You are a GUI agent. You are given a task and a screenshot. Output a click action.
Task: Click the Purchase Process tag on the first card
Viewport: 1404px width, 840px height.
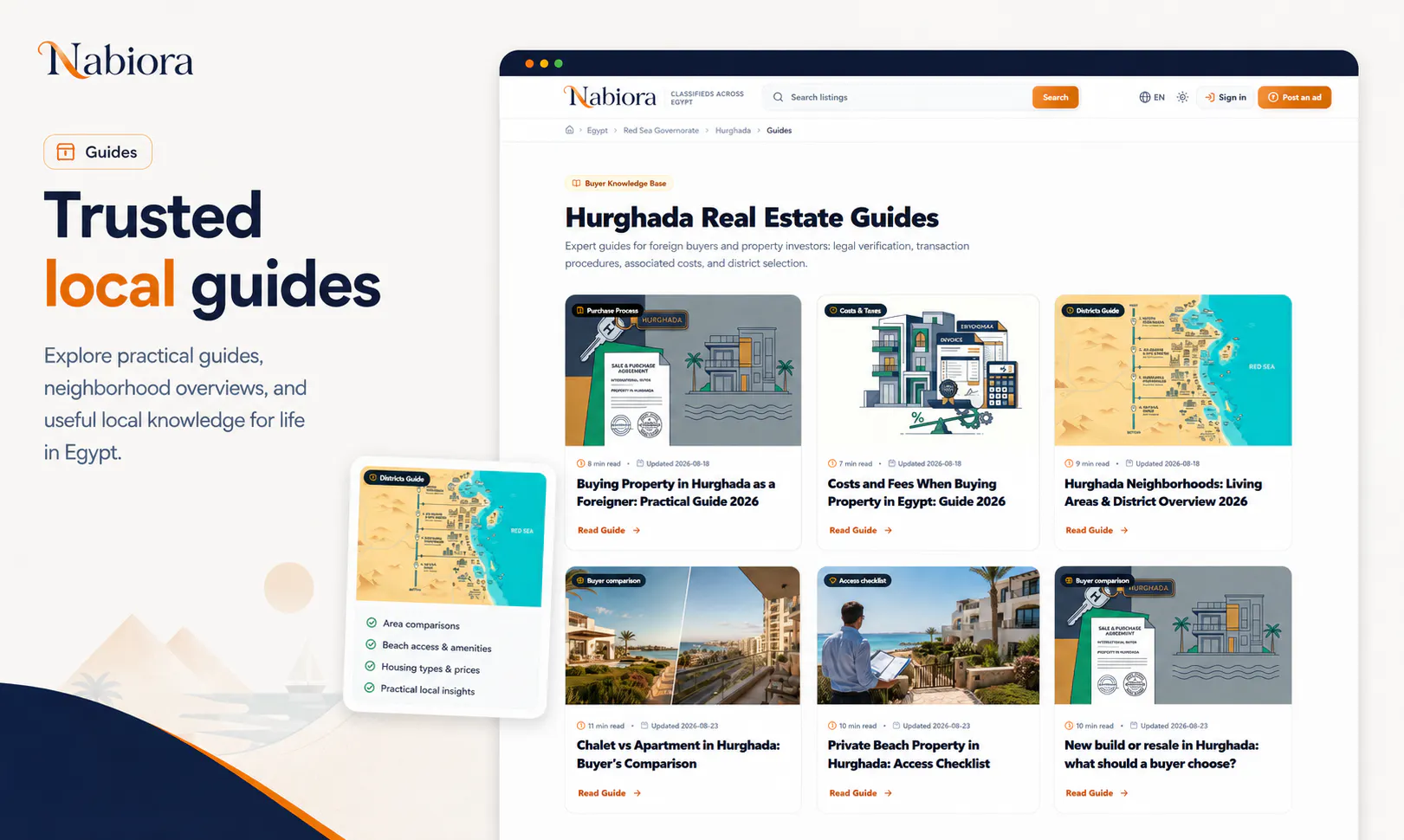coord(607,310)
